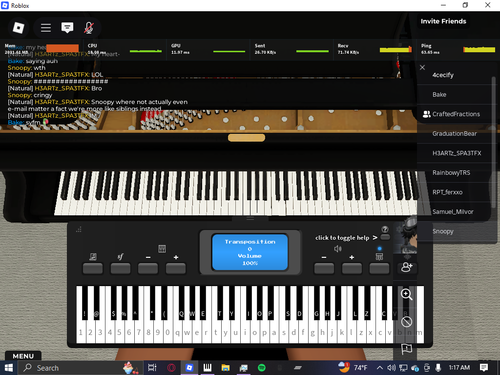Click the sf (sforzando) button on panel

click(120, 268)
